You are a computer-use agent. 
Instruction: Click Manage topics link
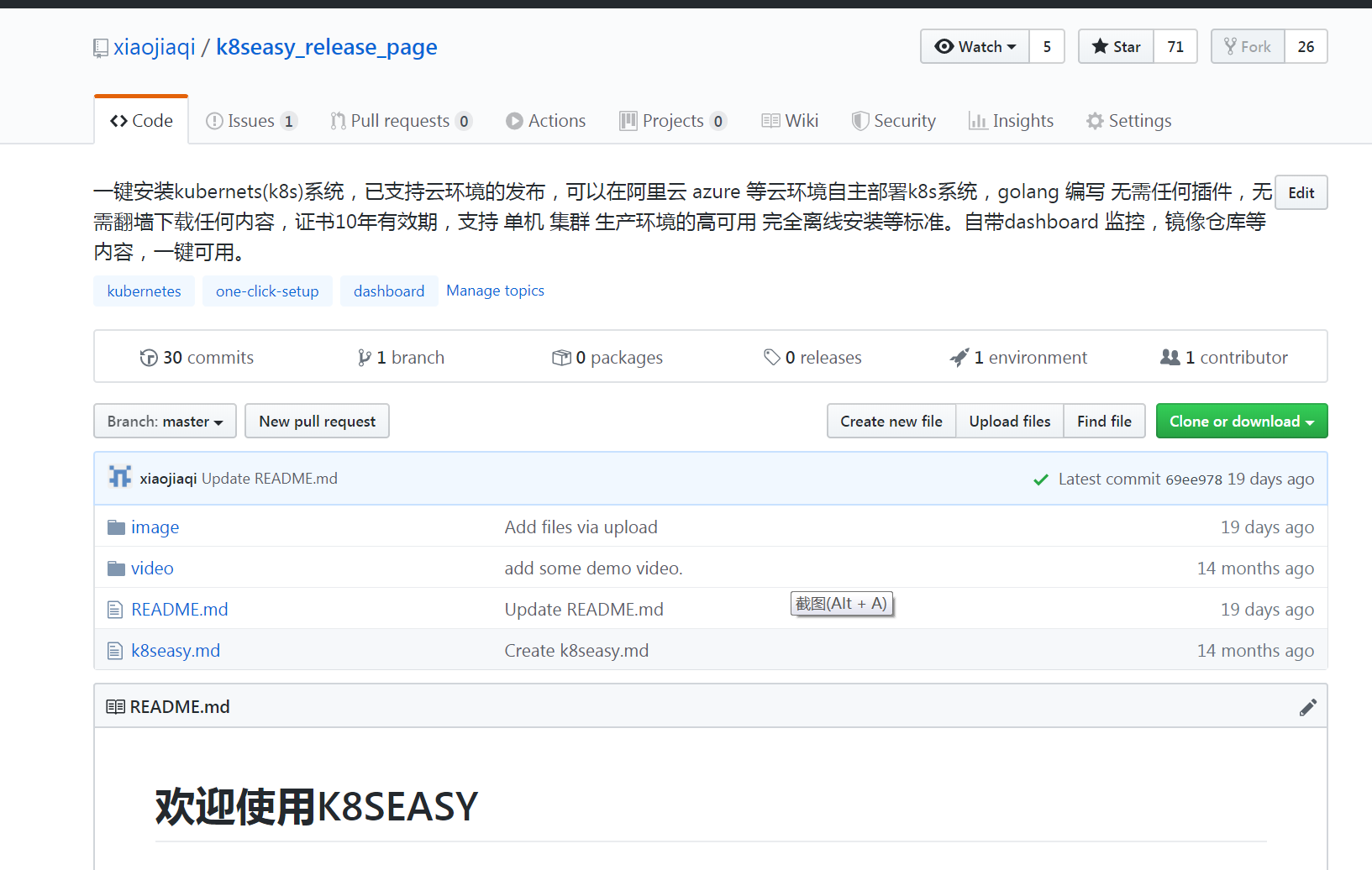[495, 291]
